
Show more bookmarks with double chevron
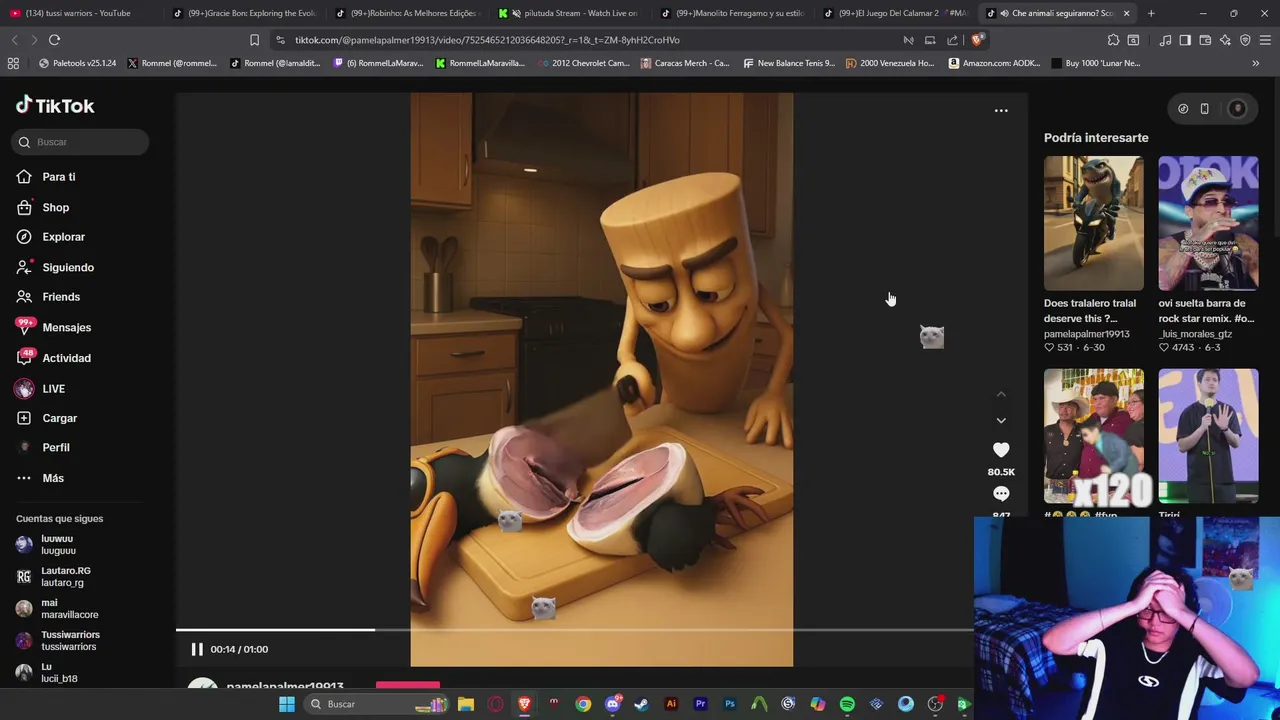[1256, 63]
